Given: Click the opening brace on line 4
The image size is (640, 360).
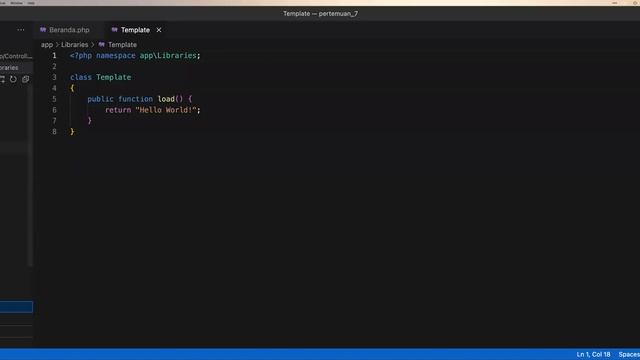Looking at the screenshot, I should (x=72, y=88).
